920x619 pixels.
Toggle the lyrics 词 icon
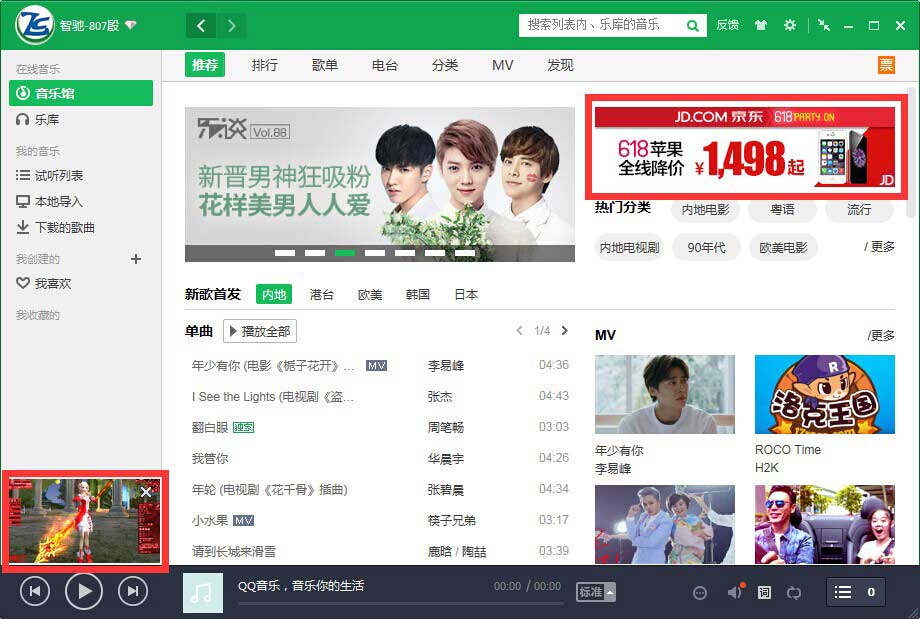coord(764,593)
